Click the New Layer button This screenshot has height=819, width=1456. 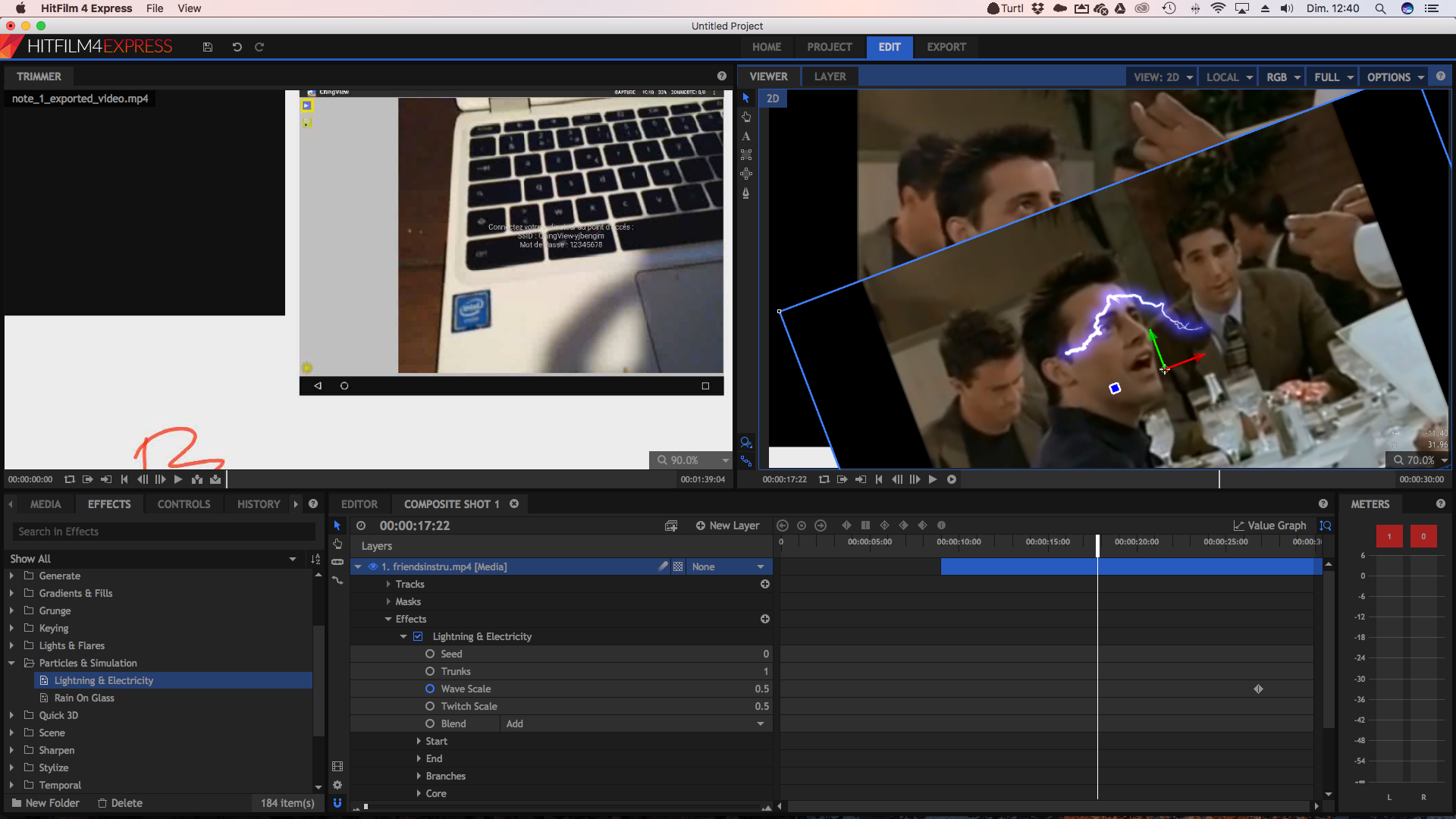(727, 526)
